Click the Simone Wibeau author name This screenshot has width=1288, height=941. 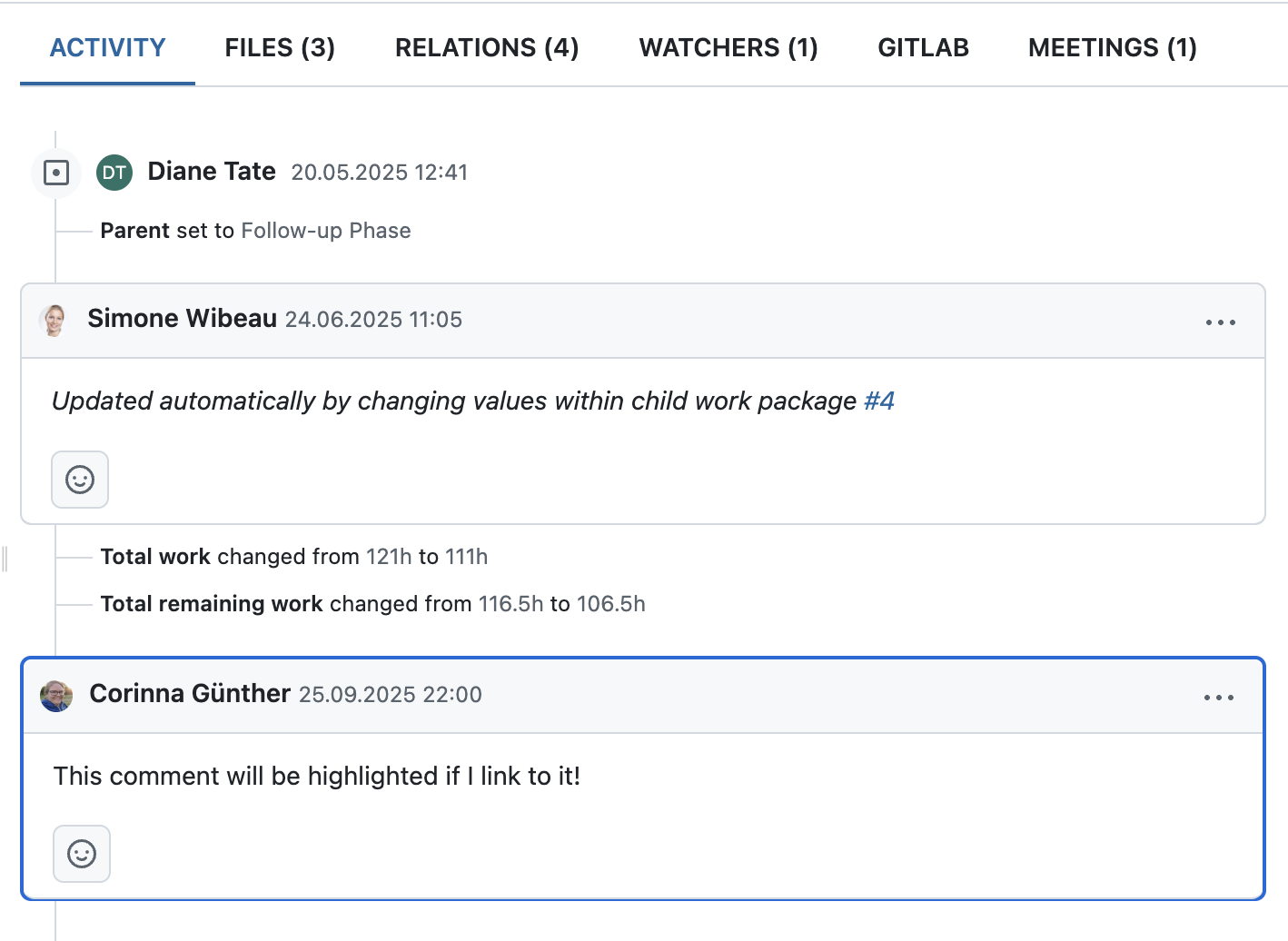pos(182,319)
